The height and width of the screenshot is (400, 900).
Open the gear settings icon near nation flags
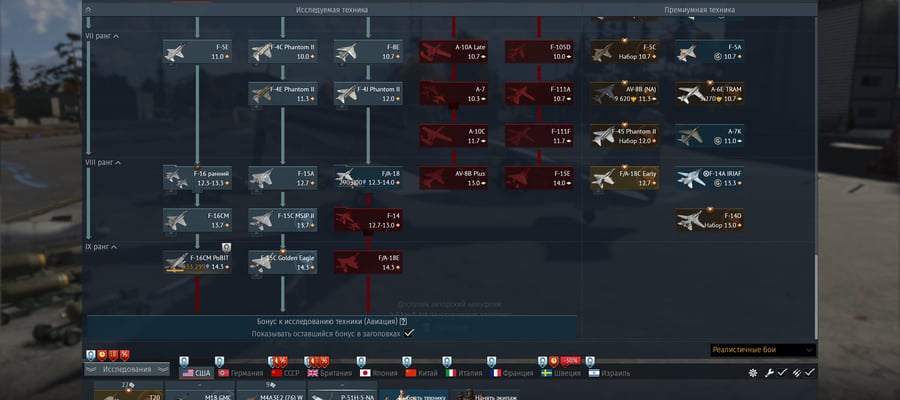coord(753,373)
